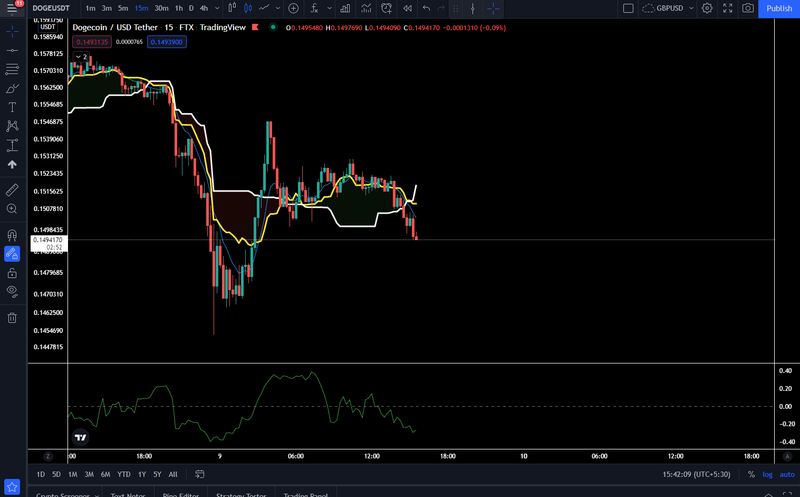Select the 30m timeframe
The height and width of the screenshot is (497, 800).
click(x=161, y=8)
